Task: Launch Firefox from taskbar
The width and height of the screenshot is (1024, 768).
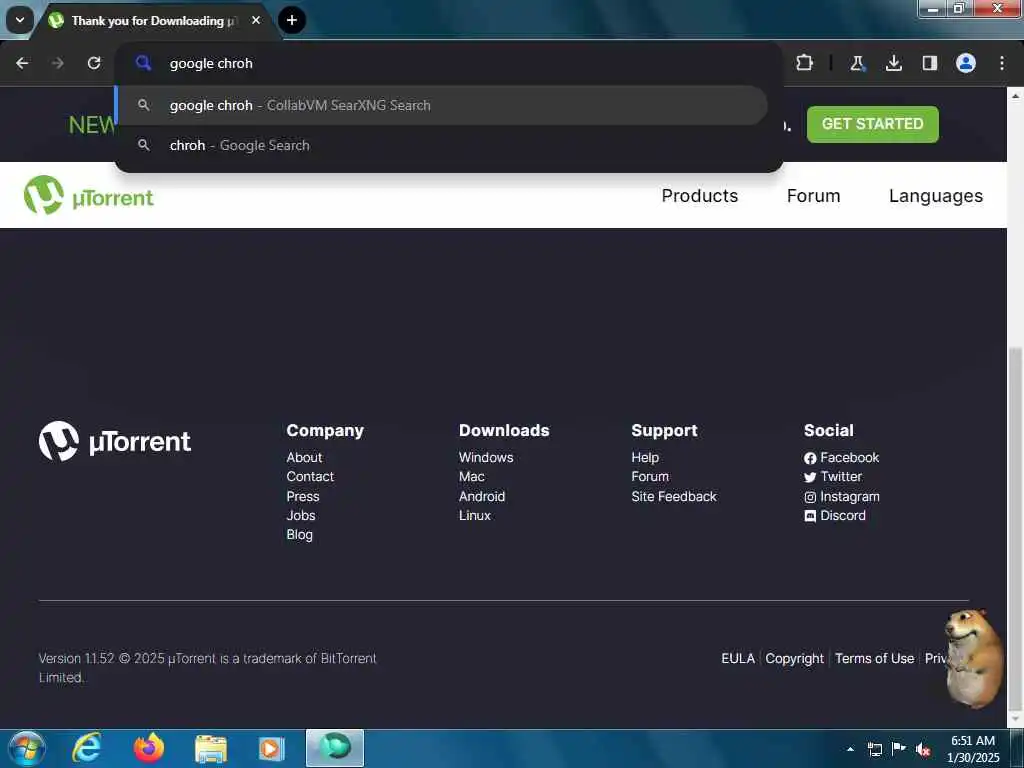Action: click(x=148, y=748)
